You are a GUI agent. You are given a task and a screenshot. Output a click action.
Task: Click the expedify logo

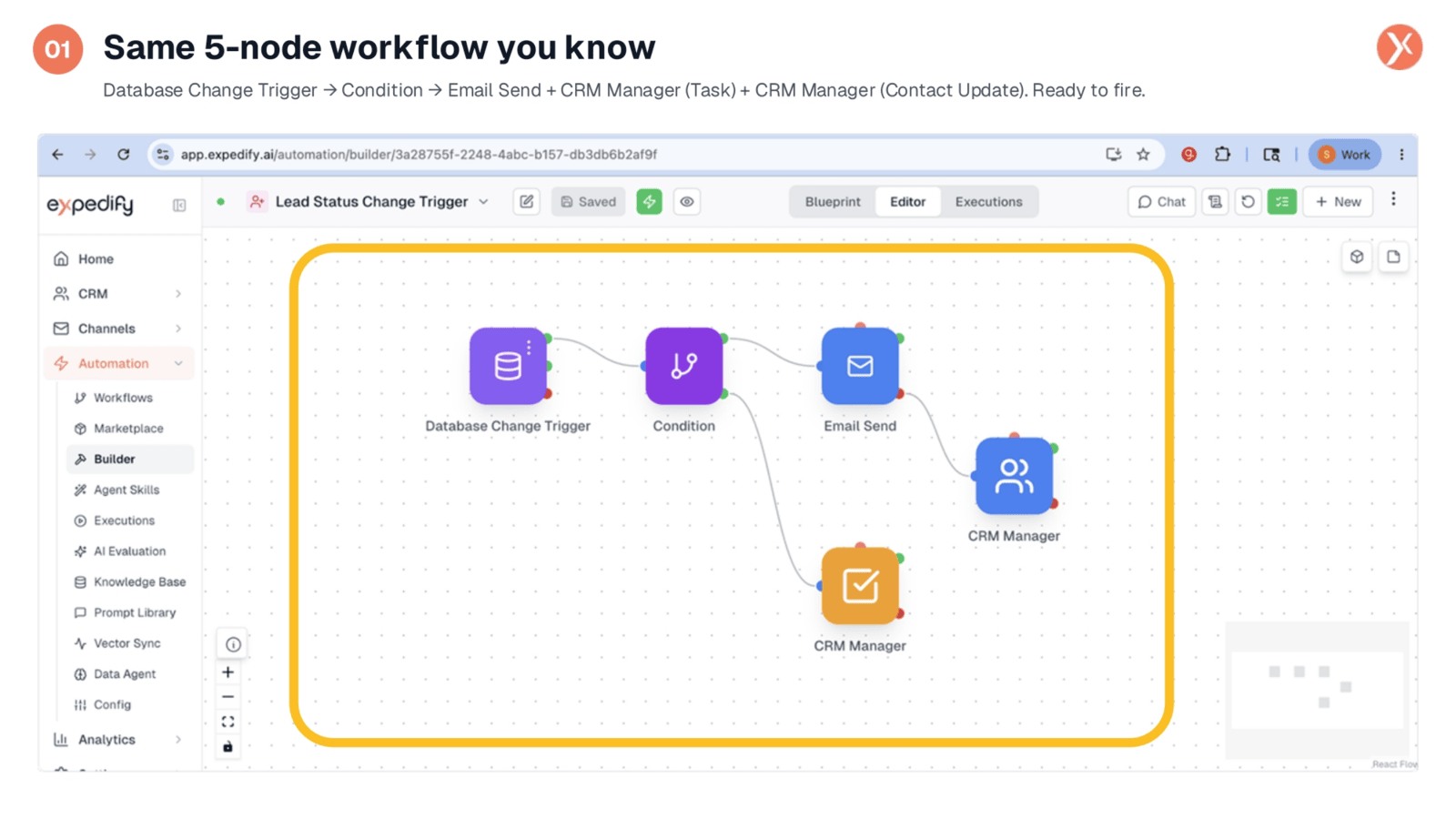[90, 205]
